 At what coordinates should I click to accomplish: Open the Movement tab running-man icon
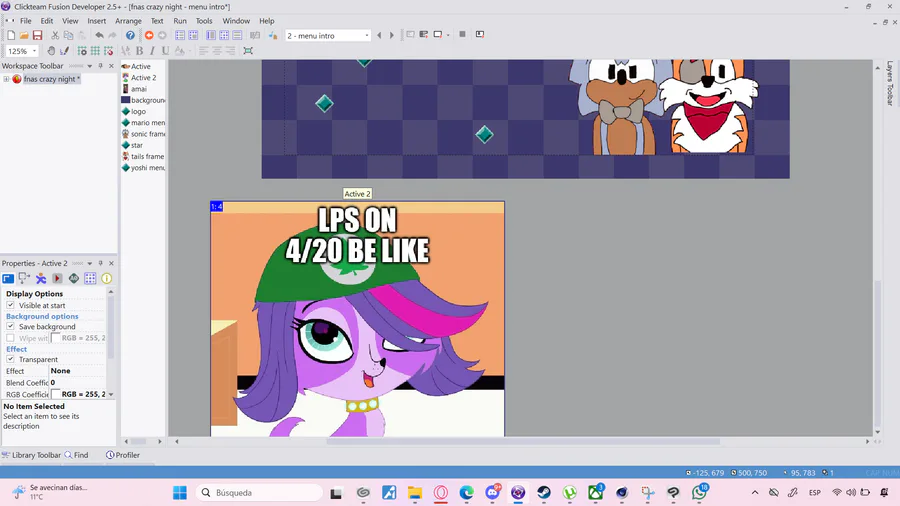pos(41,279)
